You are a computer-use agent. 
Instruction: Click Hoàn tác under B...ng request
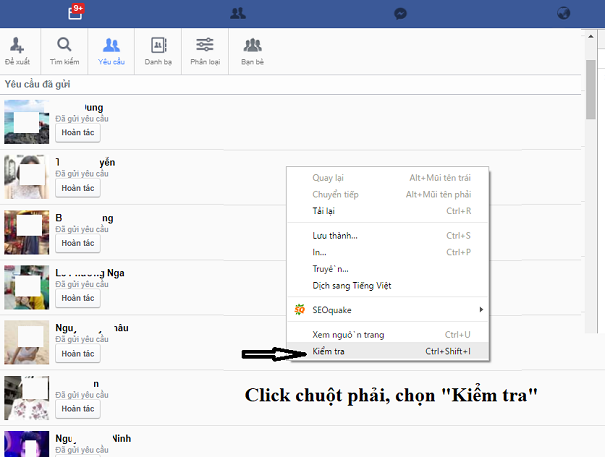[x=78, y=243]
